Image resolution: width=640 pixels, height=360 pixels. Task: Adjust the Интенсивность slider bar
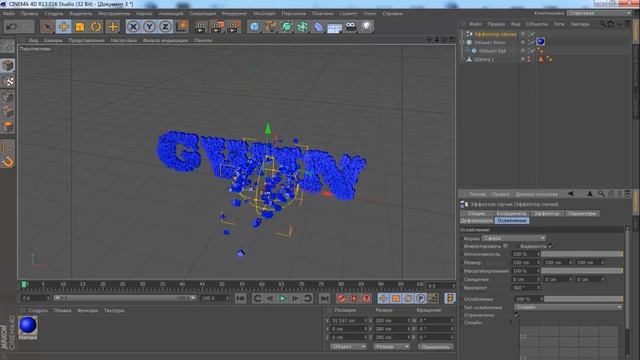pyautogui.click(x=582, y=254)
